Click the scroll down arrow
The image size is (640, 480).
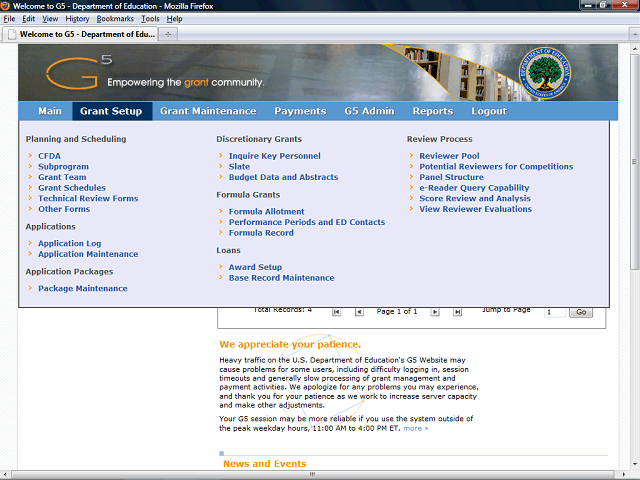click(x=634, y=464)
